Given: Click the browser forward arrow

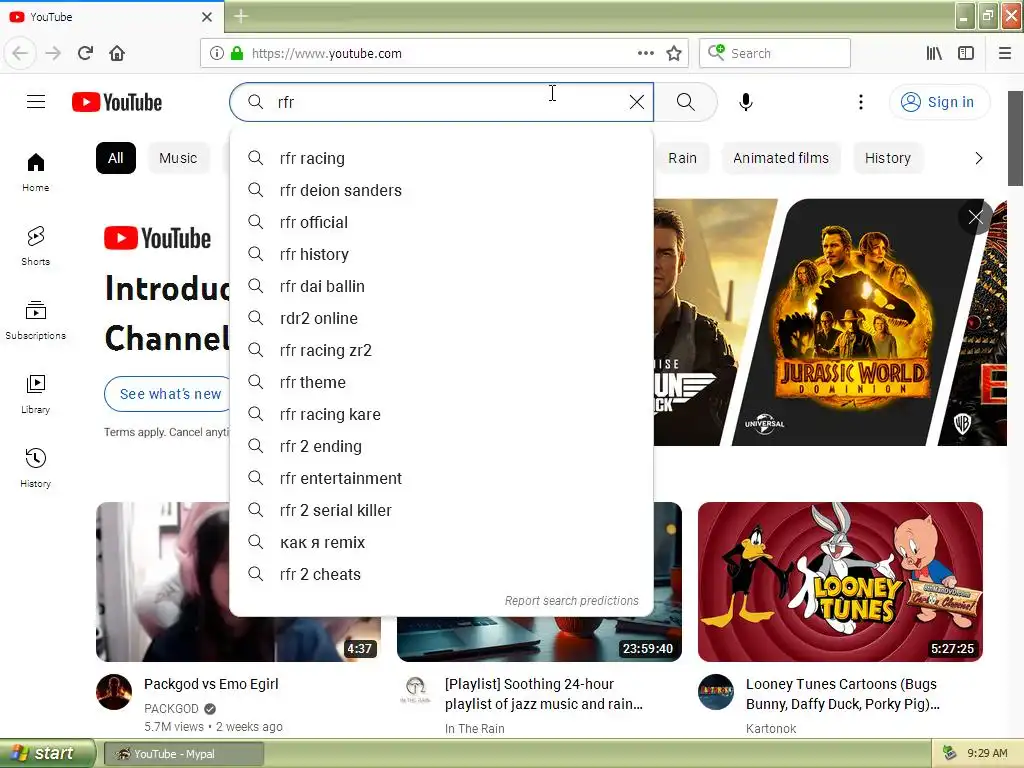Looking at the screenshot, I should [x=53, y=53].
